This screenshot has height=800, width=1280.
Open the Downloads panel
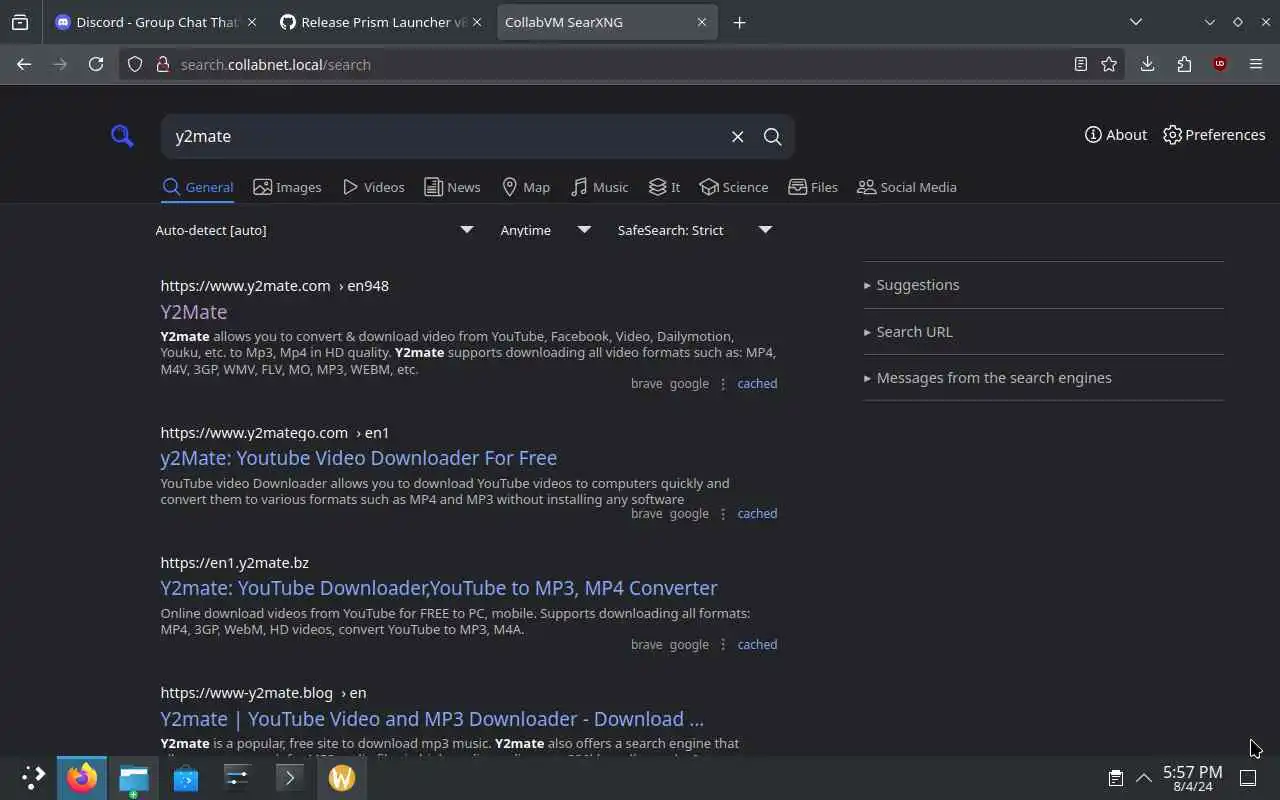pyautogui.click(x=1147, y=64)
